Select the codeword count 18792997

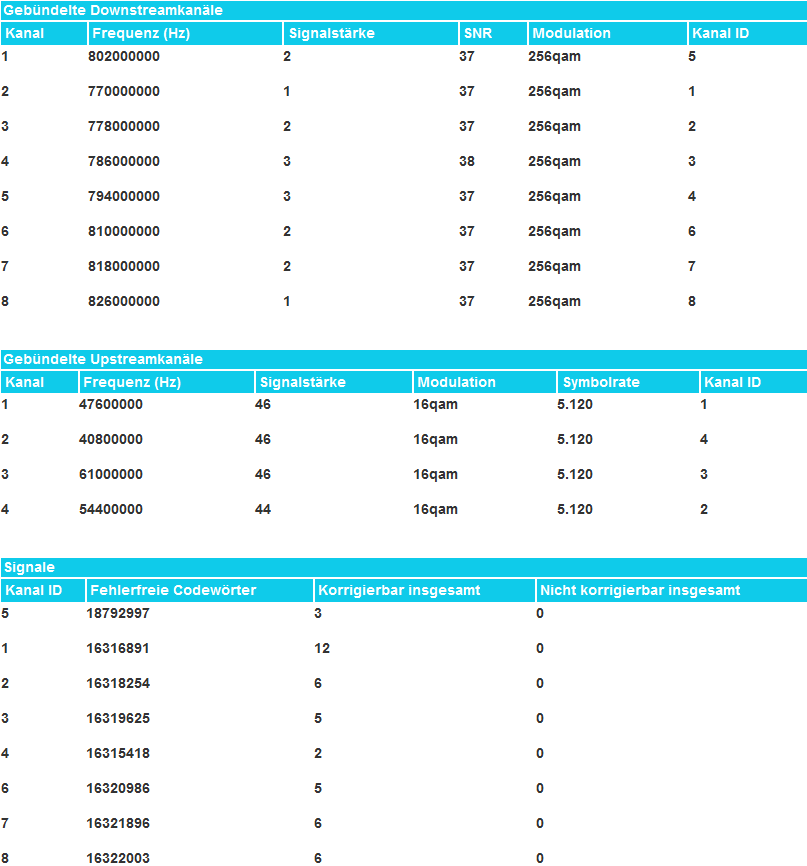pyautogui.click(x=118, y=613)
